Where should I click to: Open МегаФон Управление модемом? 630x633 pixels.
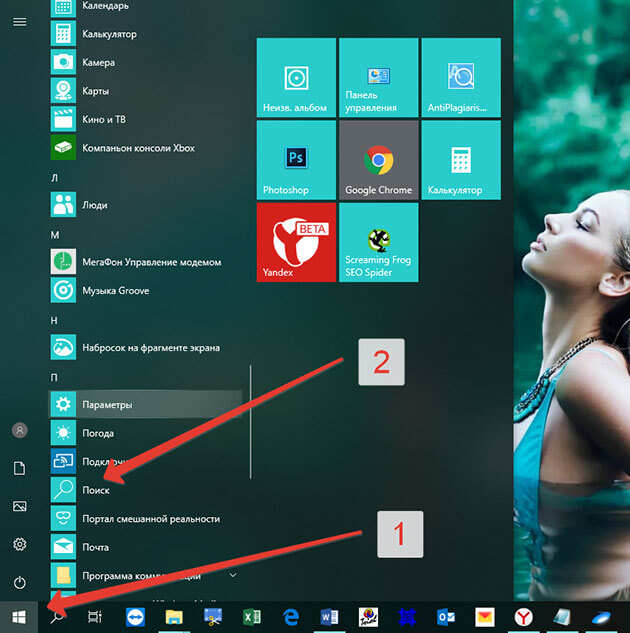pos(146,262)
